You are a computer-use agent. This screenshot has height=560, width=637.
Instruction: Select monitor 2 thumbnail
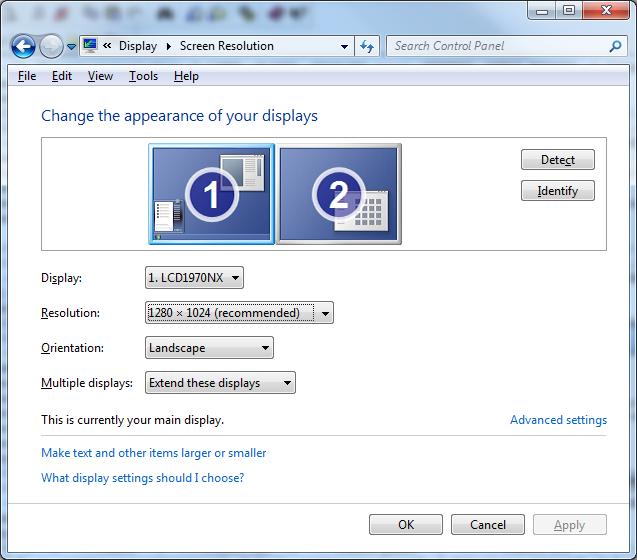click(x=339, y=194)
